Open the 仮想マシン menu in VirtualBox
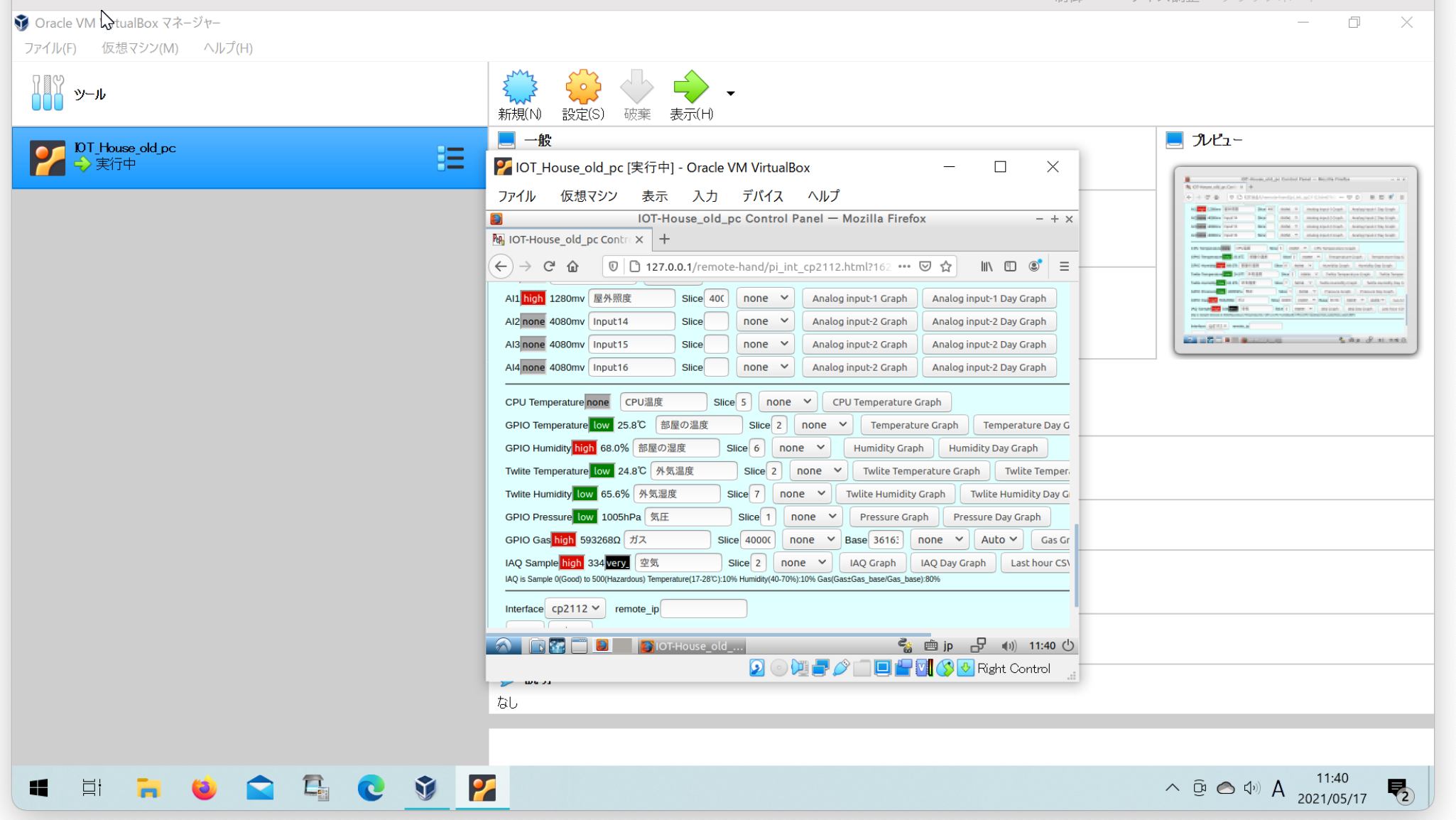1456x820 pixels. click(x=139, y=48)
